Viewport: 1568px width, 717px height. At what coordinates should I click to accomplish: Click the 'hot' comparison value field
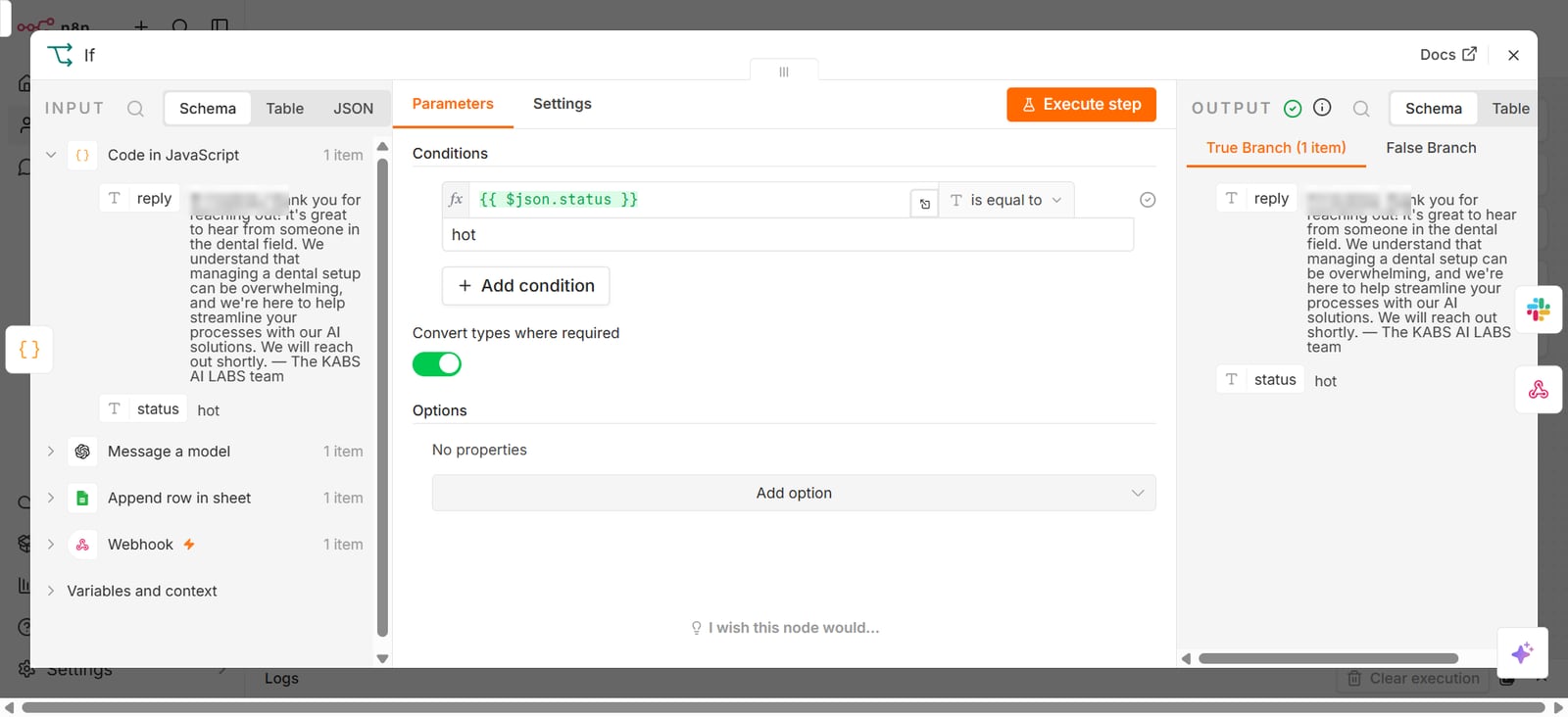coord(788,235)
